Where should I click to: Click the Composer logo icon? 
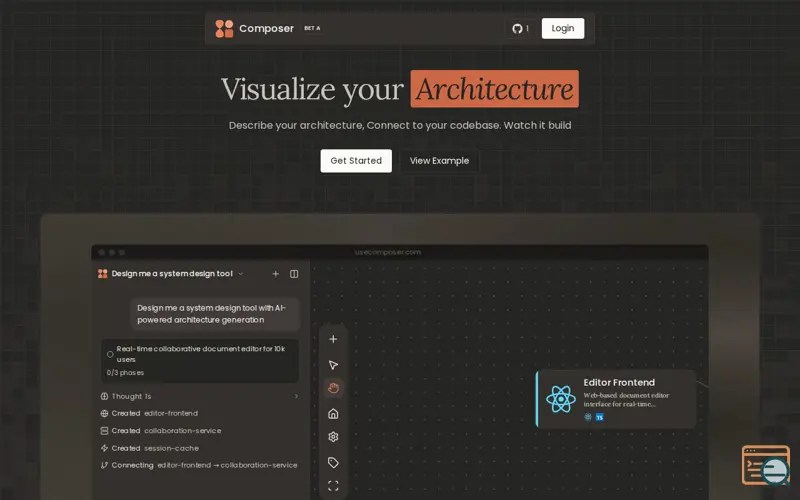click(x=224, y=29)
